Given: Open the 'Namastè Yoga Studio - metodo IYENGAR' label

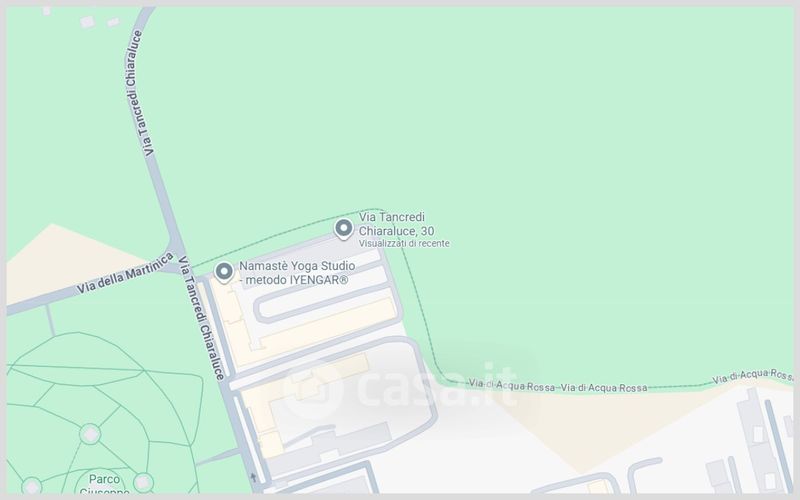Looking at the screenshot, I should 297,273.
